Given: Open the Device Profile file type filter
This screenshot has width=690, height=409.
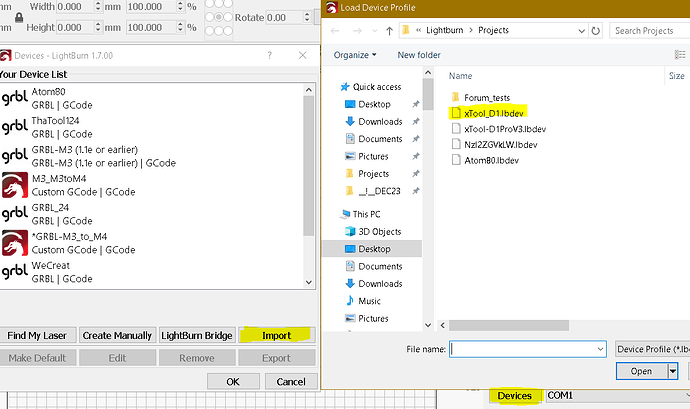Looking at the screenshot, I should (x=652, y=349).
